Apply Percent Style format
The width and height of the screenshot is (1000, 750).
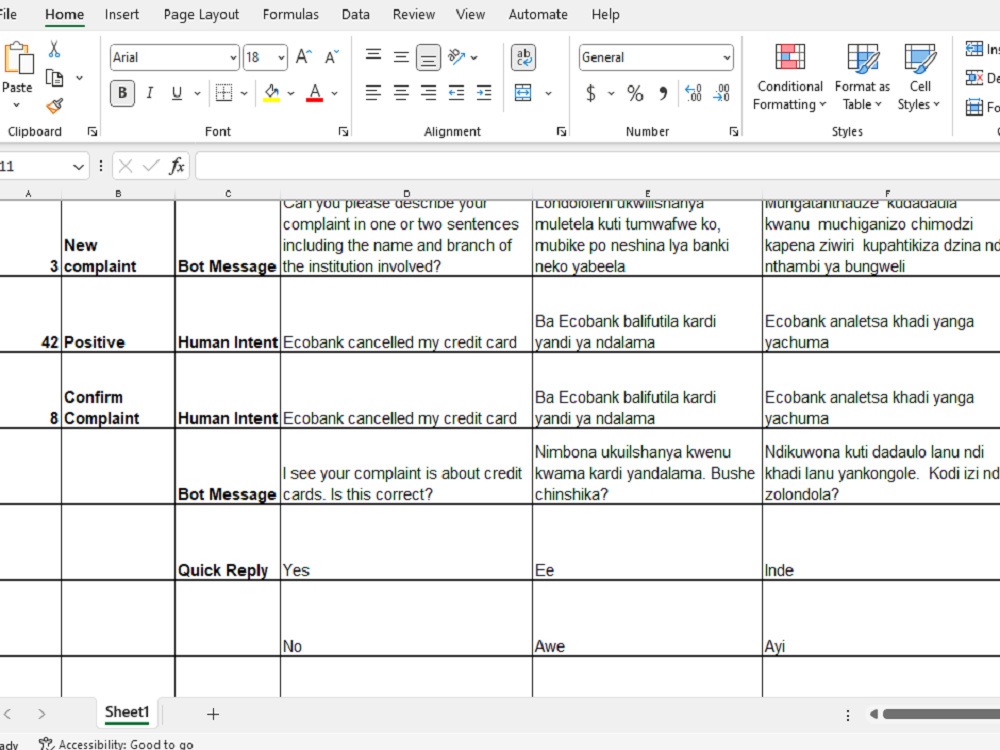635,93
